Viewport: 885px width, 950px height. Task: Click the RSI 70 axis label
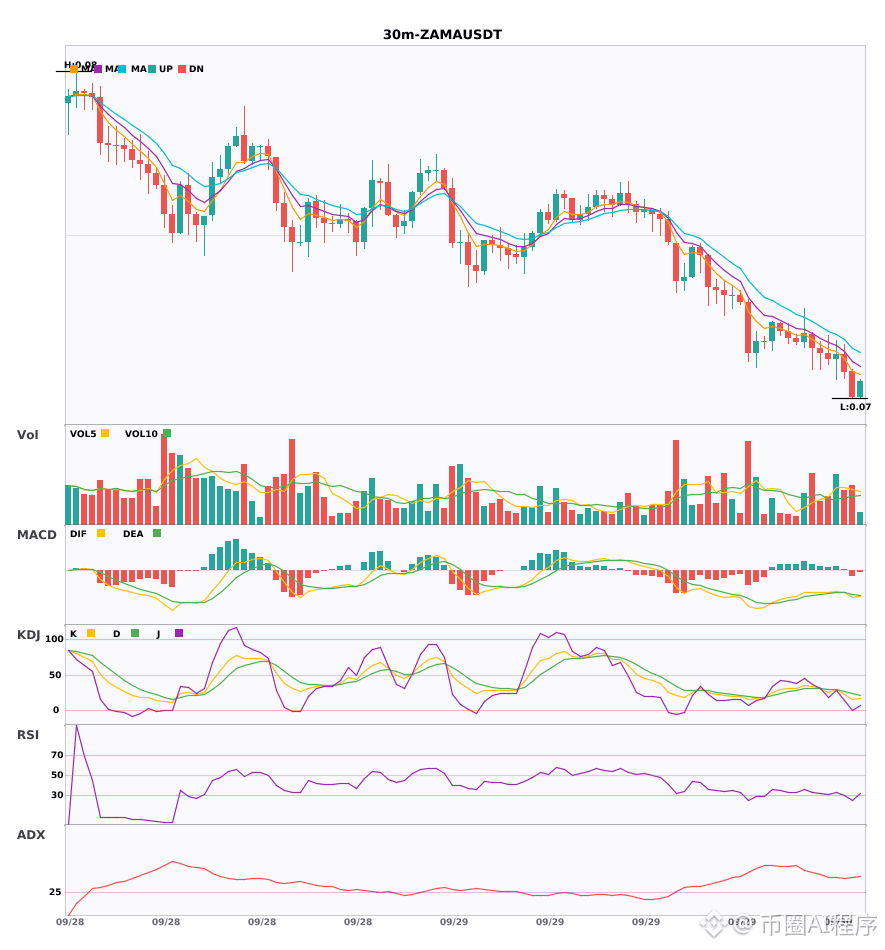click(57, 754)
